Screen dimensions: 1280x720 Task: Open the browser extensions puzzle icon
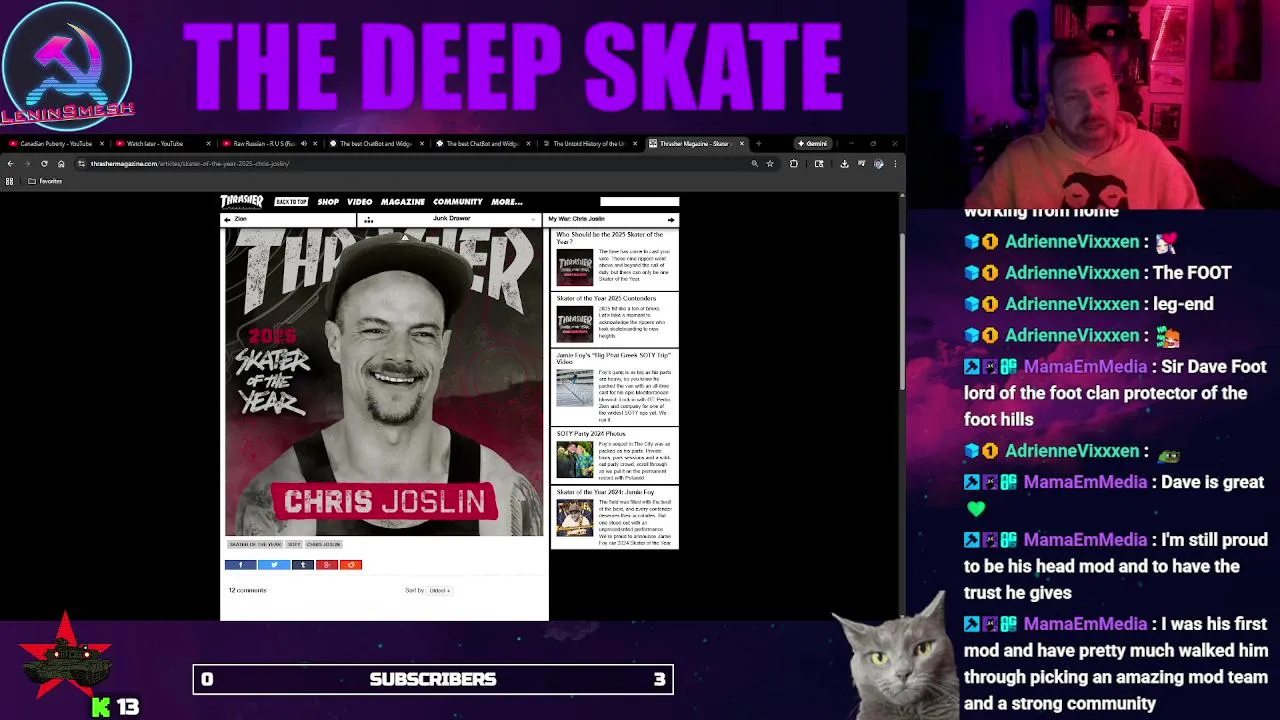[794, 163]
